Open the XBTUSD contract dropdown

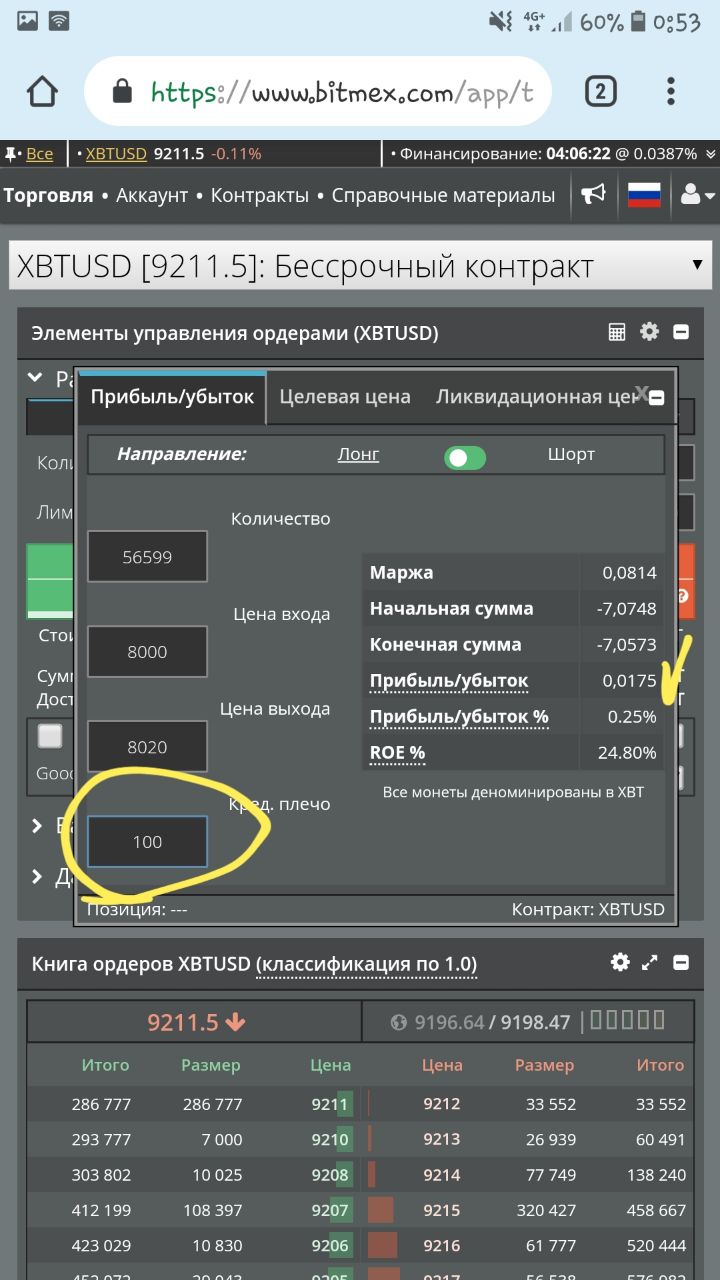point(360,267)
